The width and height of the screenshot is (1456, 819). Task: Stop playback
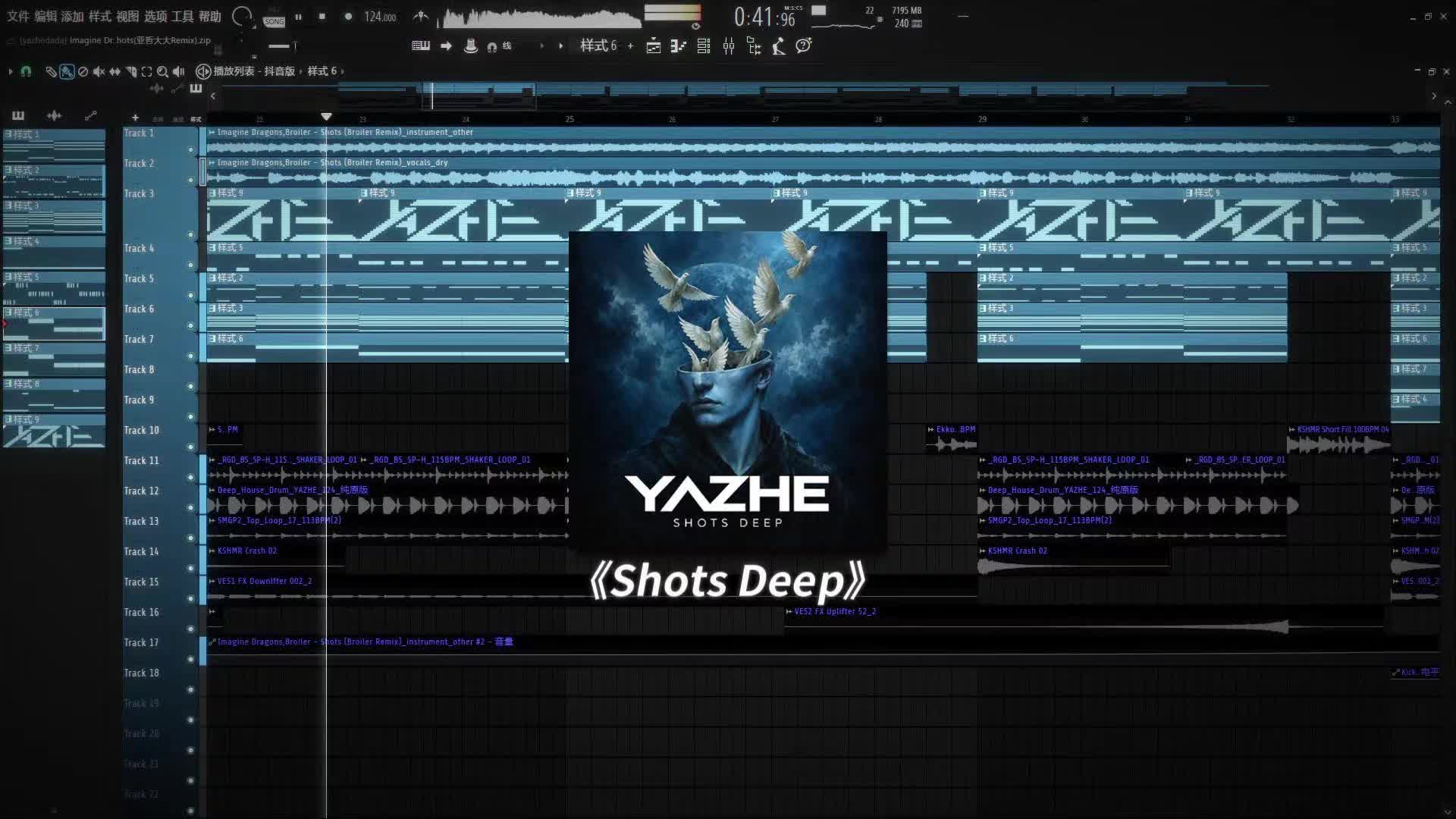tap(322, 16)
